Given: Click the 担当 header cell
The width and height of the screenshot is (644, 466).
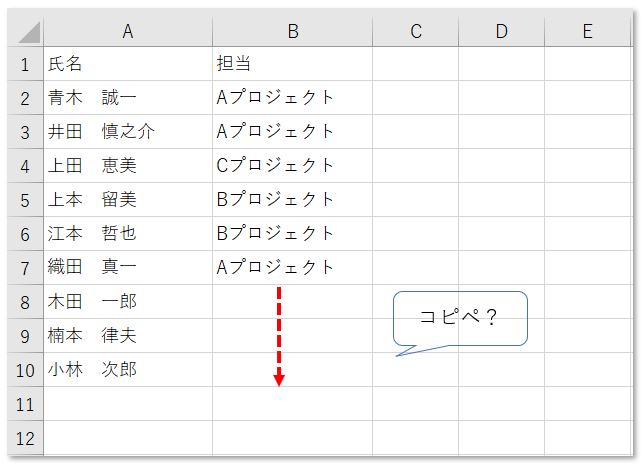Looking at the screenshot, I should pos(292,64).
